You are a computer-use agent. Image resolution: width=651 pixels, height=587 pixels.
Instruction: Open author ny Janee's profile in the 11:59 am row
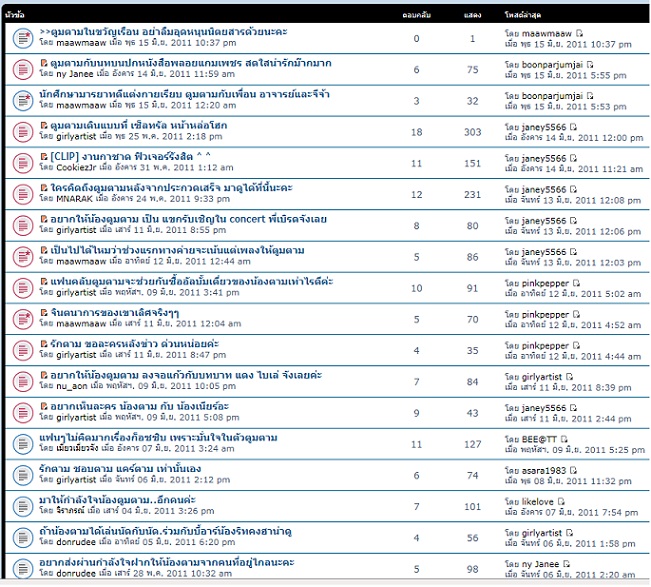tap(75, 74)
